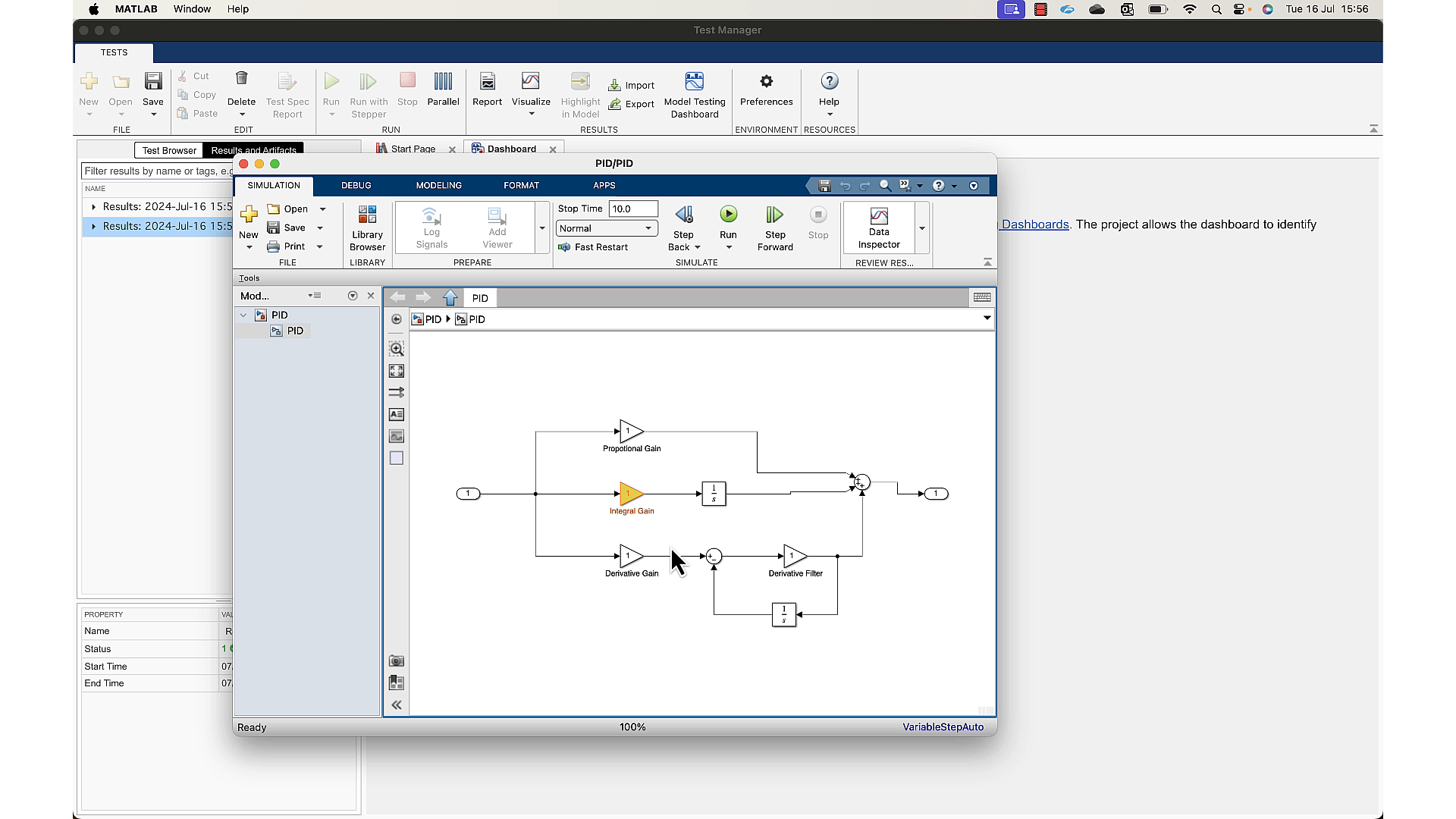Click the 100% zoom indicator in status bar
Screen dimensions: 1456x819
tap(632, 726)
